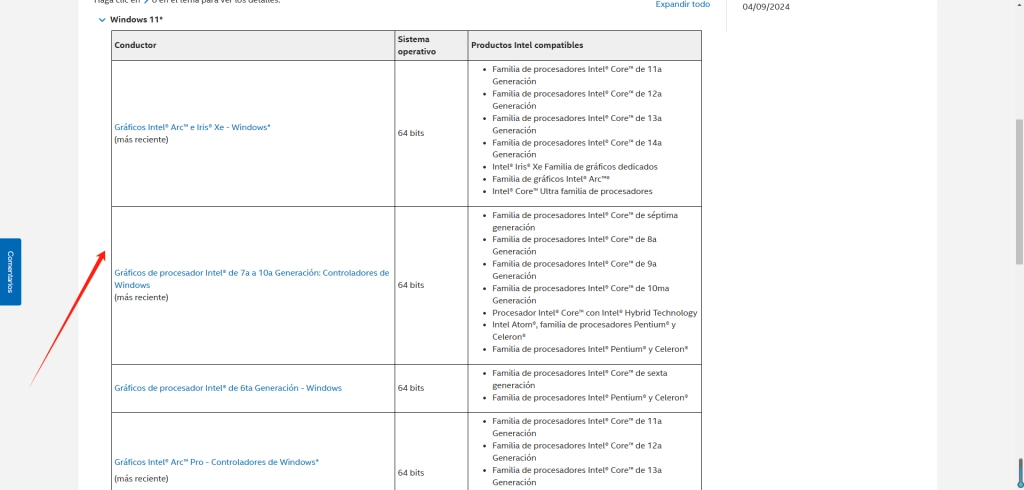Viewport: 1024px width, 490px height.
Task: Open Gráficos de procesador Intel de 6ta Generación link
Action: [228, 388]
